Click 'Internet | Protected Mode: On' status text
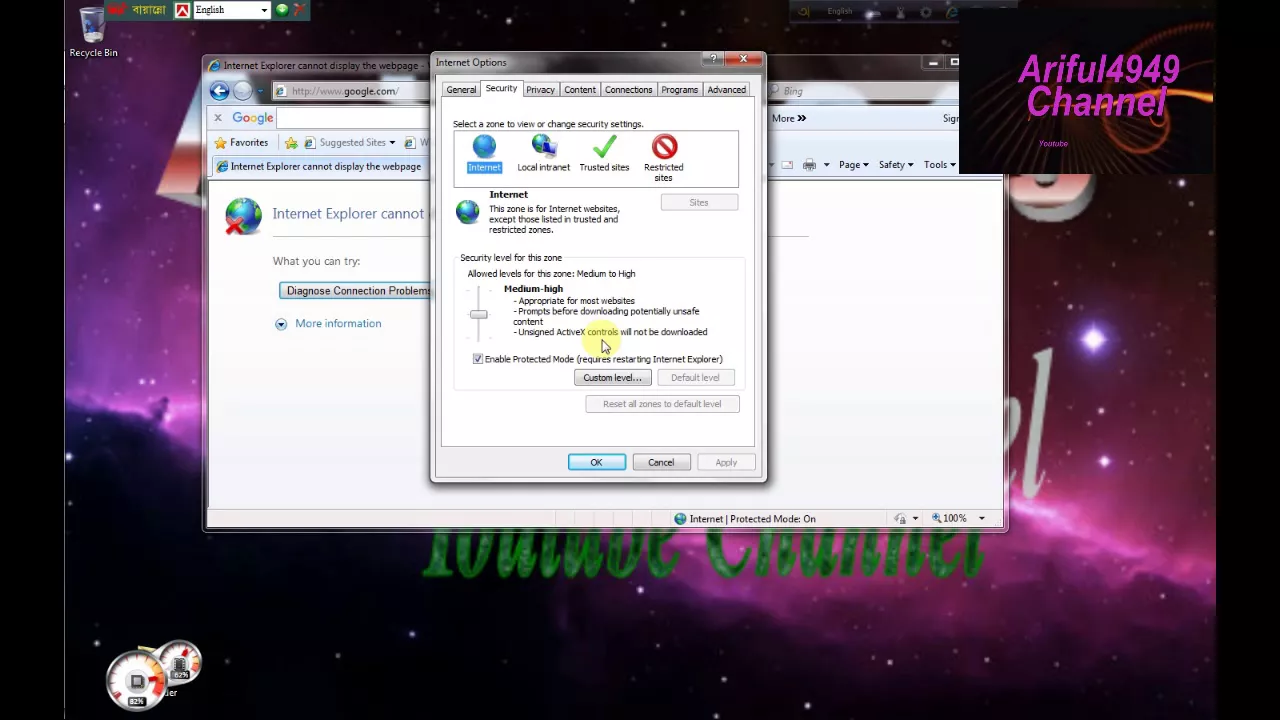Screen dimensions: 1280x720 (x=752, y=519)
